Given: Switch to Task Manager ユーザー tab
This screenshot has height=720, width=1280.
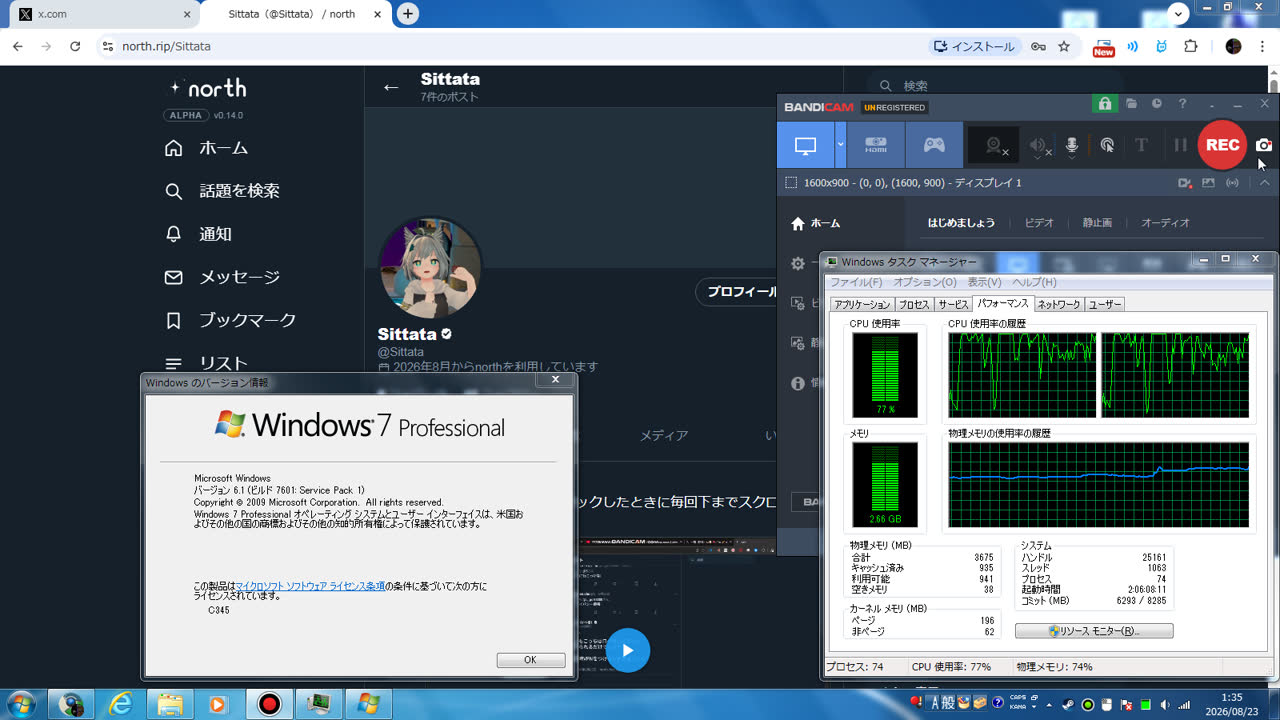Looking at the screenshot, I should [1105, 304].
